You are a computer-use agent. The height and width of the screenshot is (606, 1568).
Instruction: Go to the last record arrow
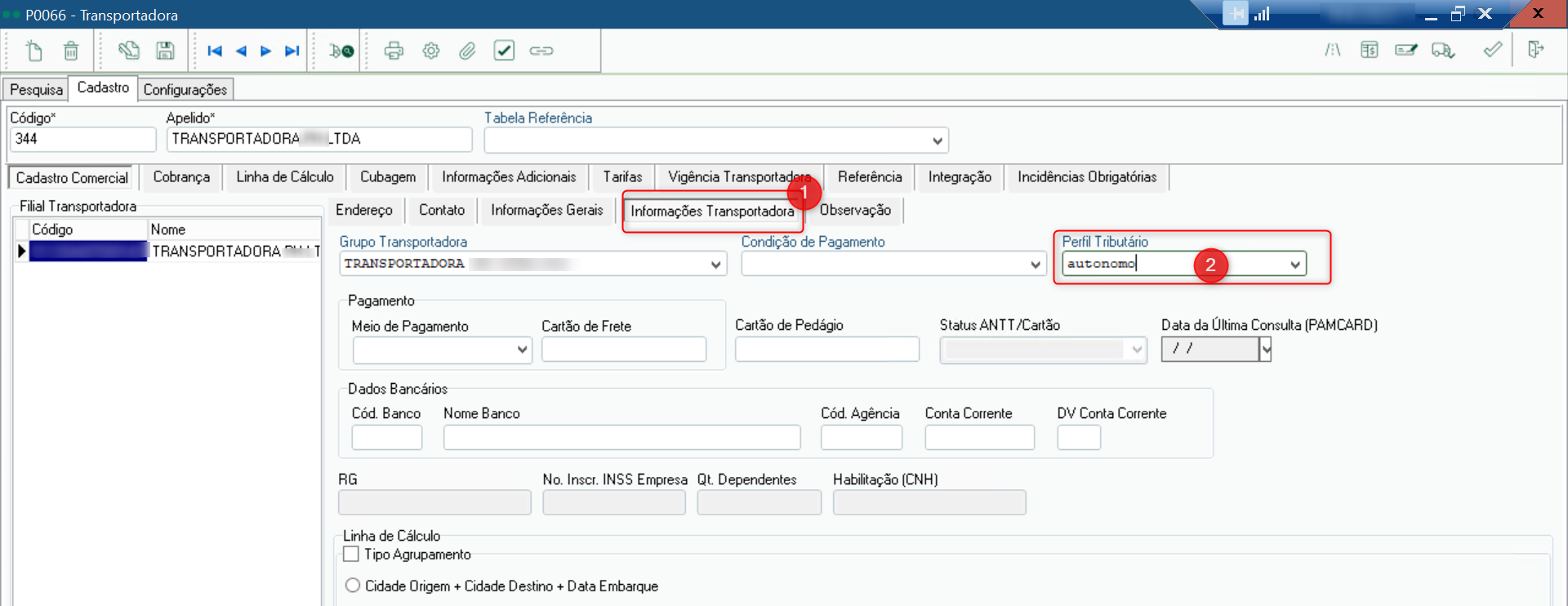tap(292, 51)
